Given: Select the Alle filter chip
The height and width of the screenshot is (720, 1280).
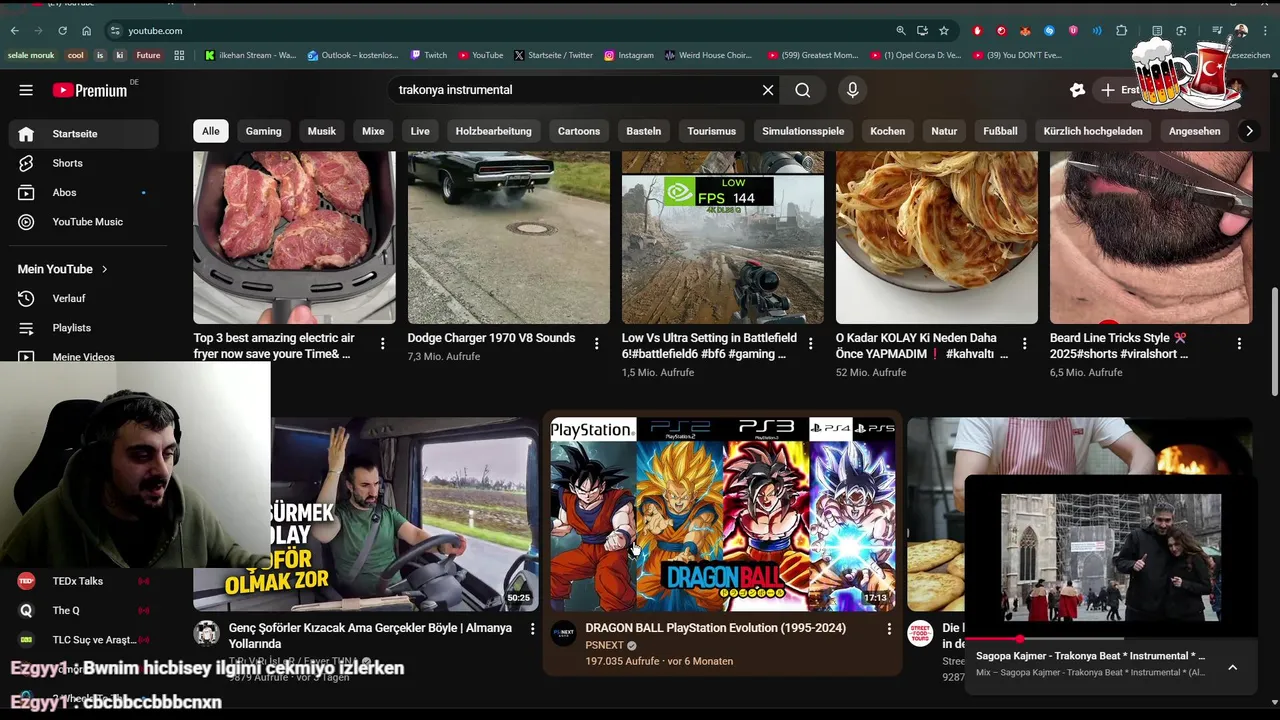Looking at the screenshot, I should coord(210,131).
